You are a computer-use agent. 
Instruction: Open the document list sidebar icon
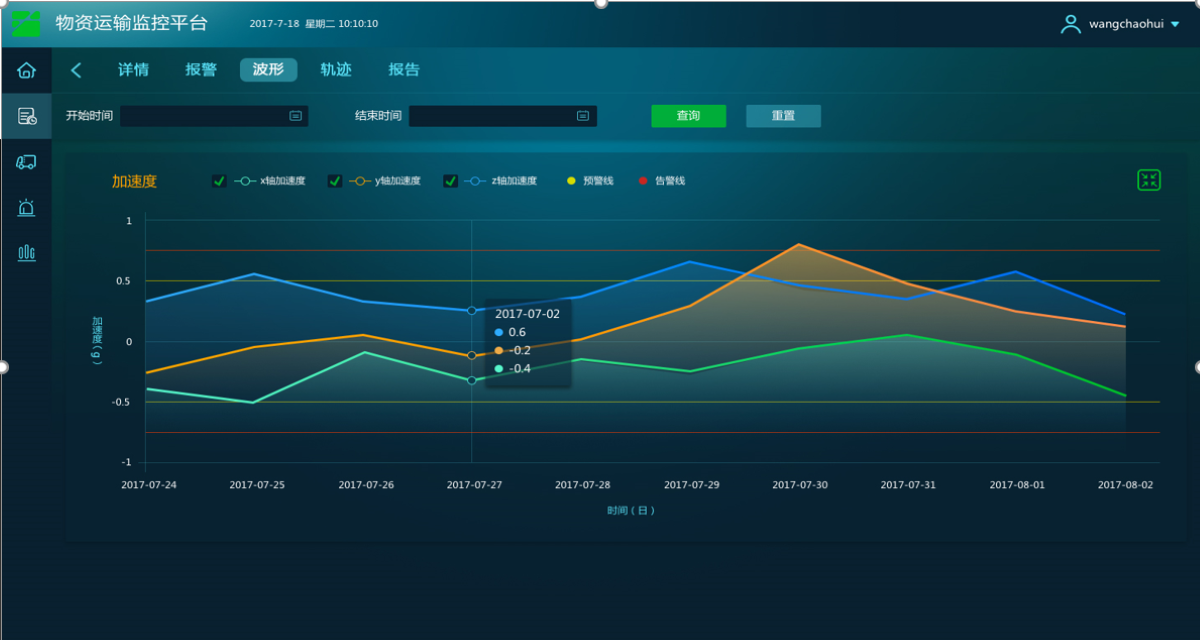click(x=27, y=116)
